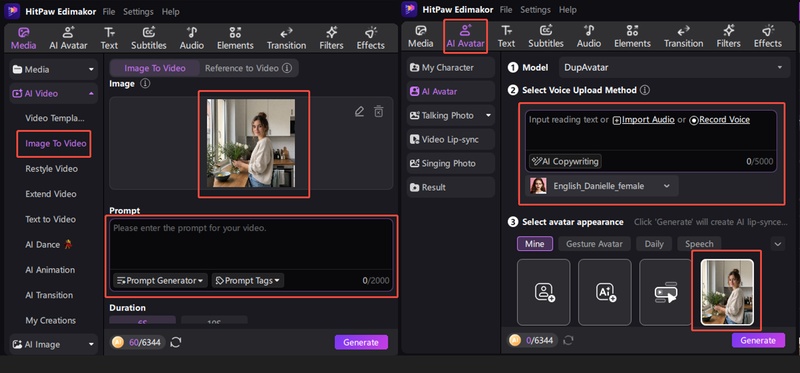This screenshot has height=373, width=800.
Task: Click info icon beside Select Voice Upload Method
Action: click(x=645, y=90)
